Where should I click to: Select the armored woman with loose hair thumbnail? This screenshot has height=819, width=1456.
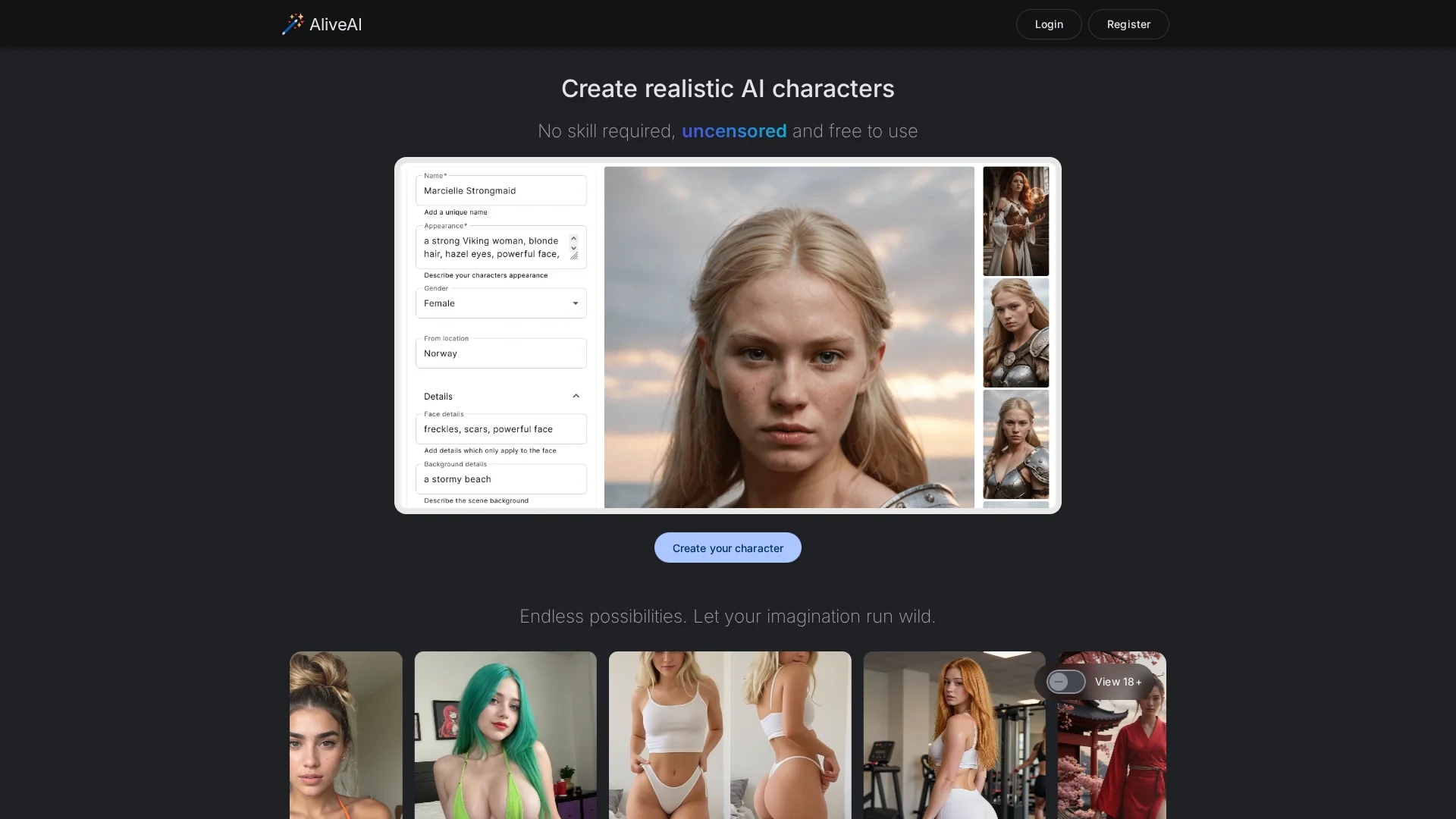[x=1016, y=333]
